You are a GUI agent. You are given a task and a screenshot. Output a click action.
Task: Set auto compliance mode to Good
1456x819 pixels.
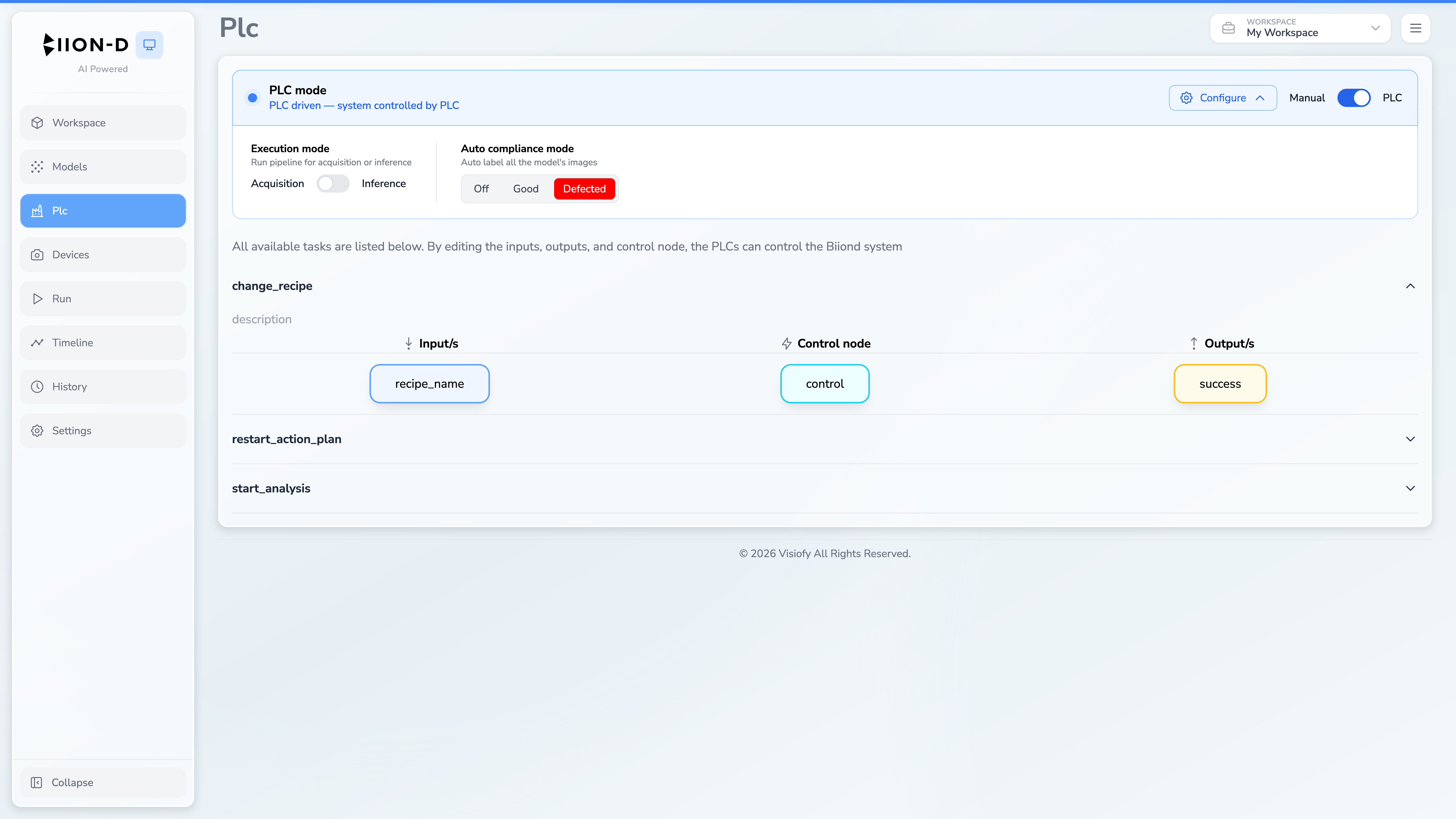tap(526, 189)
